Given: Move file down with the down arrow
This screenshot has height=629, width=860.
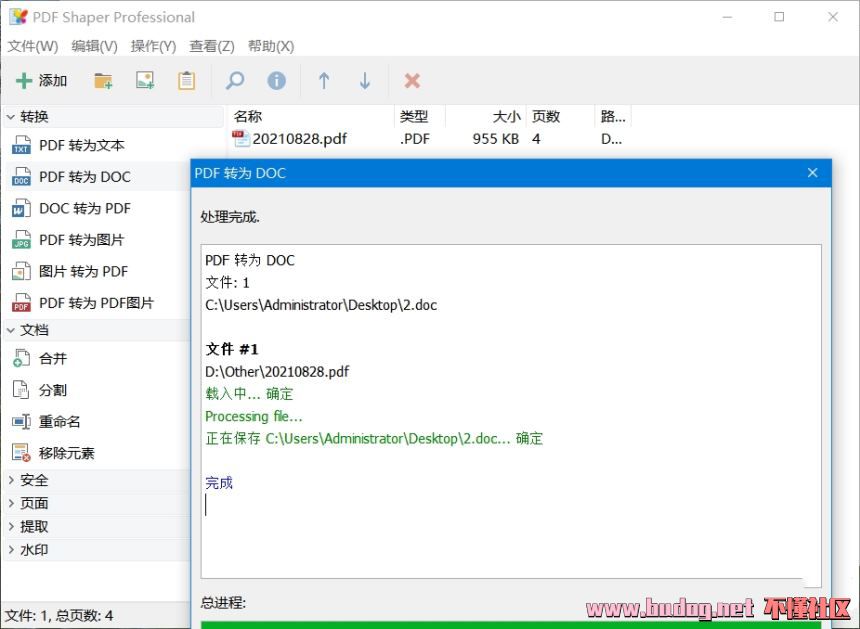Looking at the screenshot, I should 365,81.
